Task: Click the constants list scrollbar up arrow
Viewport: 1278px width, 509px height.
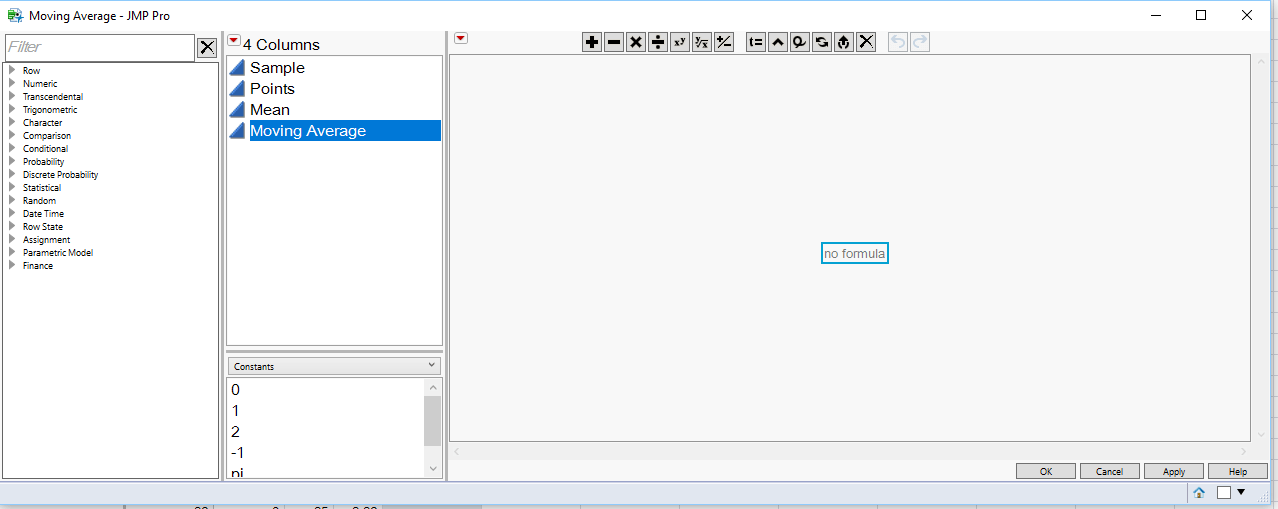Action: (x=433, y=387)
